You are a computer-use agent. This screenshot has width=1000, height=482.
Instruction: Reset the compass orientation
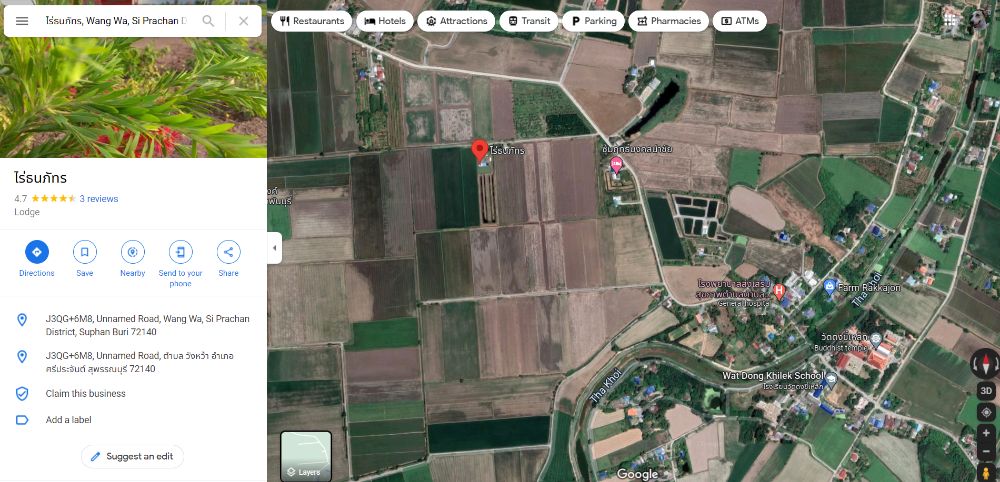[986, 363]
